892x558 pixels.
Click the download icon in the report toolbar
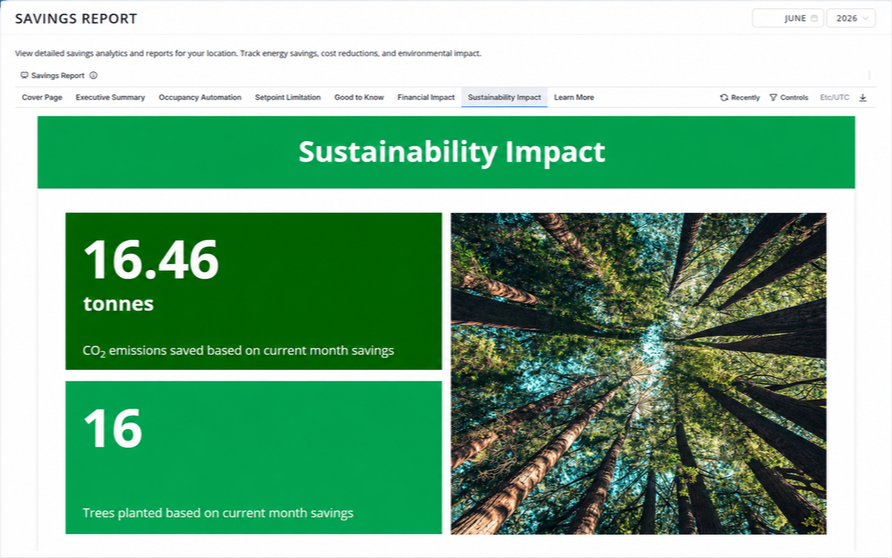coord(863,98)
